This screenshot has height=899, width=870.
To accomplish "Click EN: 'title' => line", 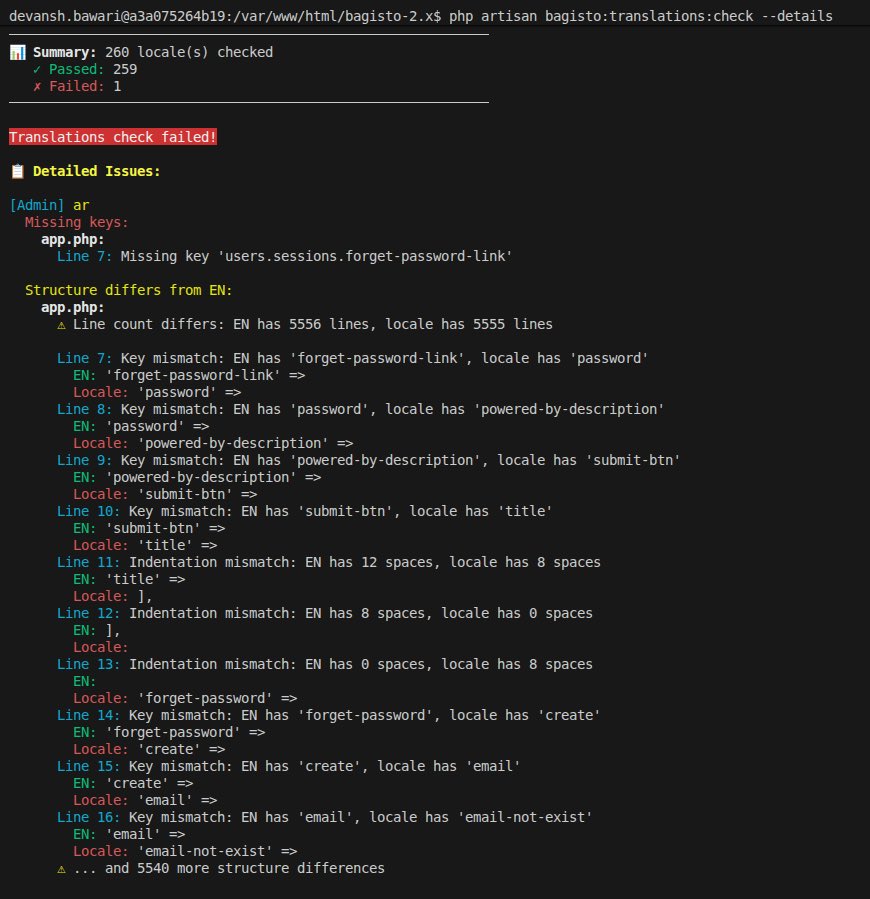I will [x=129, y=580].
